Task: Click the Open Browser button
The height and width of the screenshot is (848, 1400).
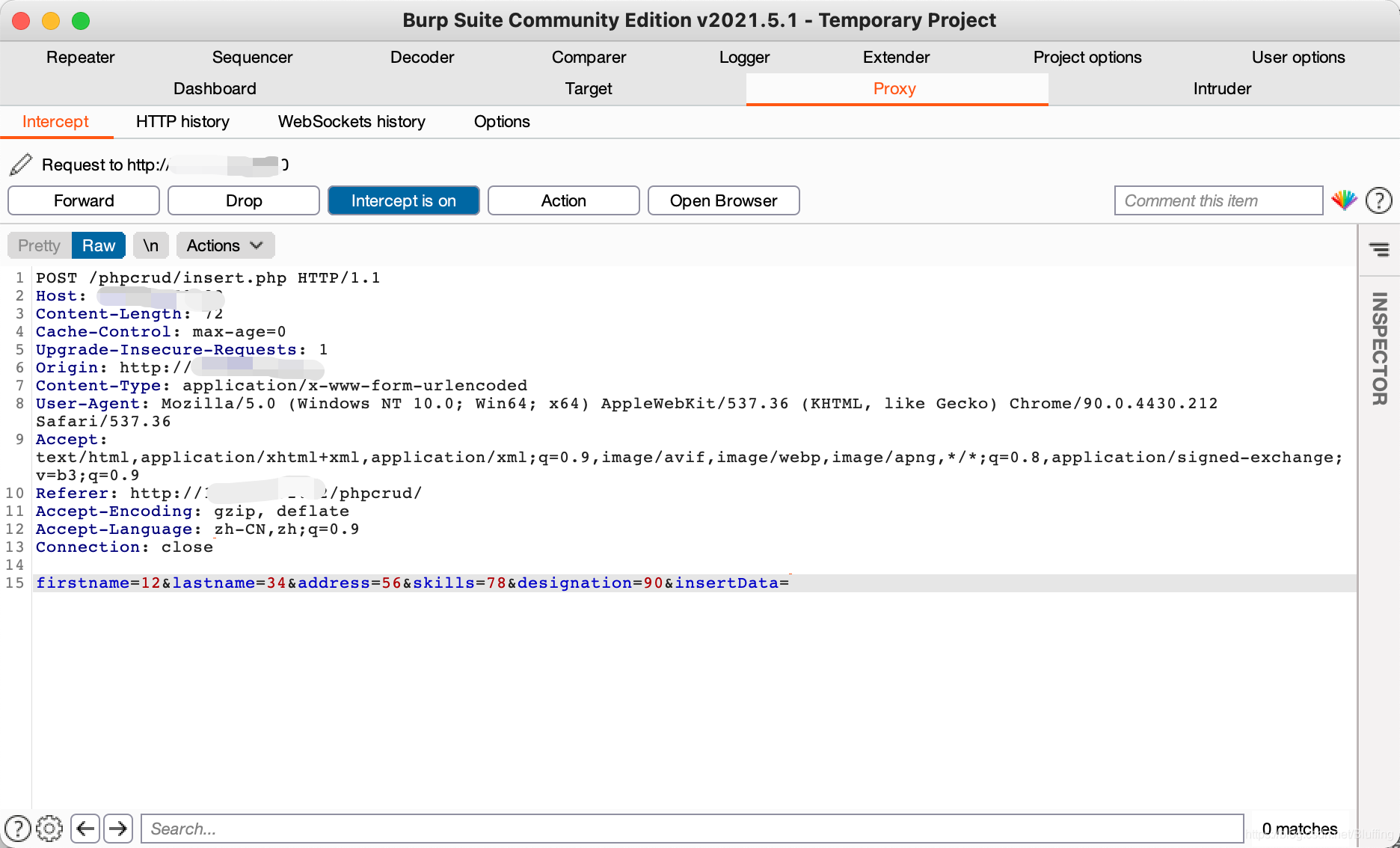Action: pos(724,200)
